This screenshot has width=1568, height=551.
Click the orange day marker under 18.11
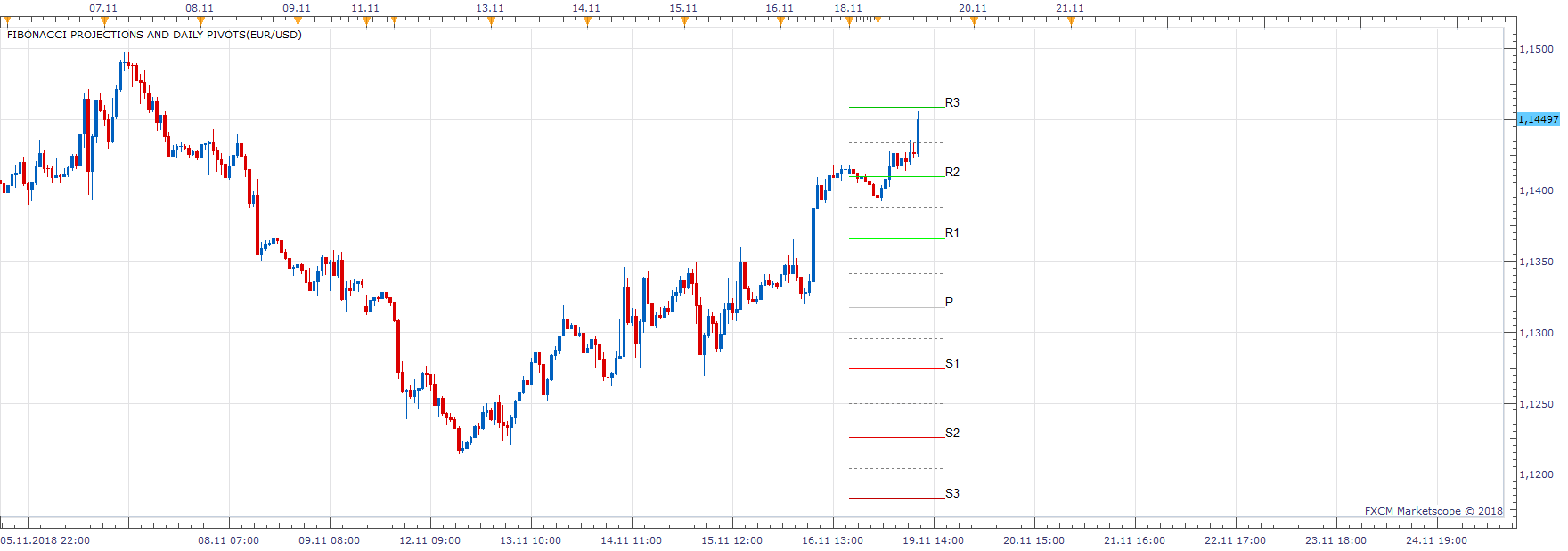849,22
